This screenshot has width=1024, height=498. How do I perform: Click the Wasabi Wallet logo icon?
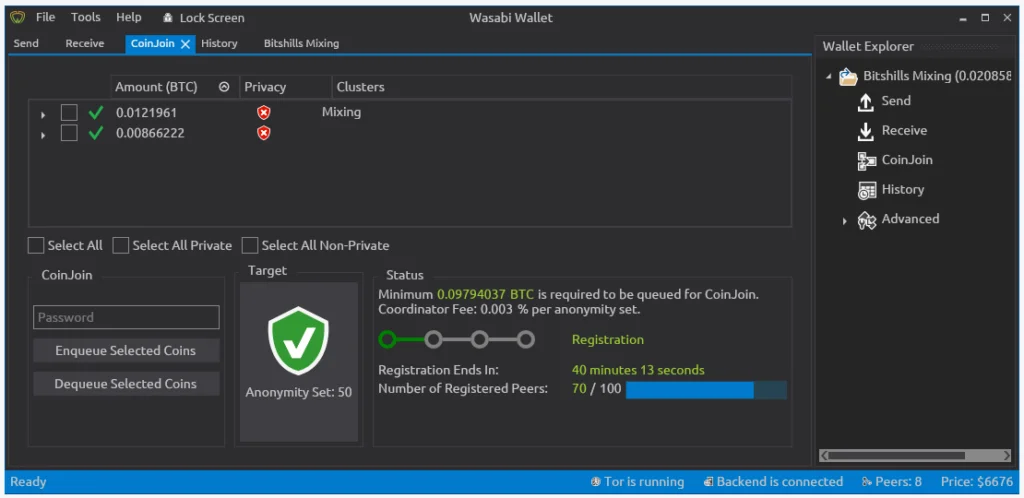coord(18,18)
